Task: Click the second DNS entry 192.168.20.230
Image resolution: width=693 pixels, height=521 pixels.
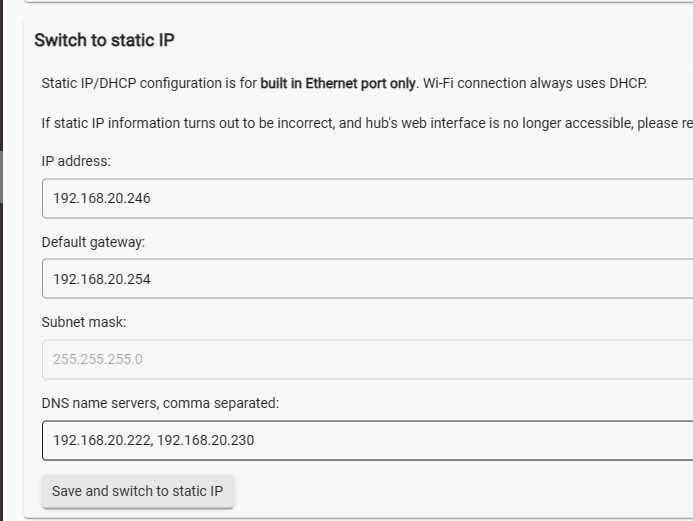Action: pyautogui.click(x=206, y=440)
